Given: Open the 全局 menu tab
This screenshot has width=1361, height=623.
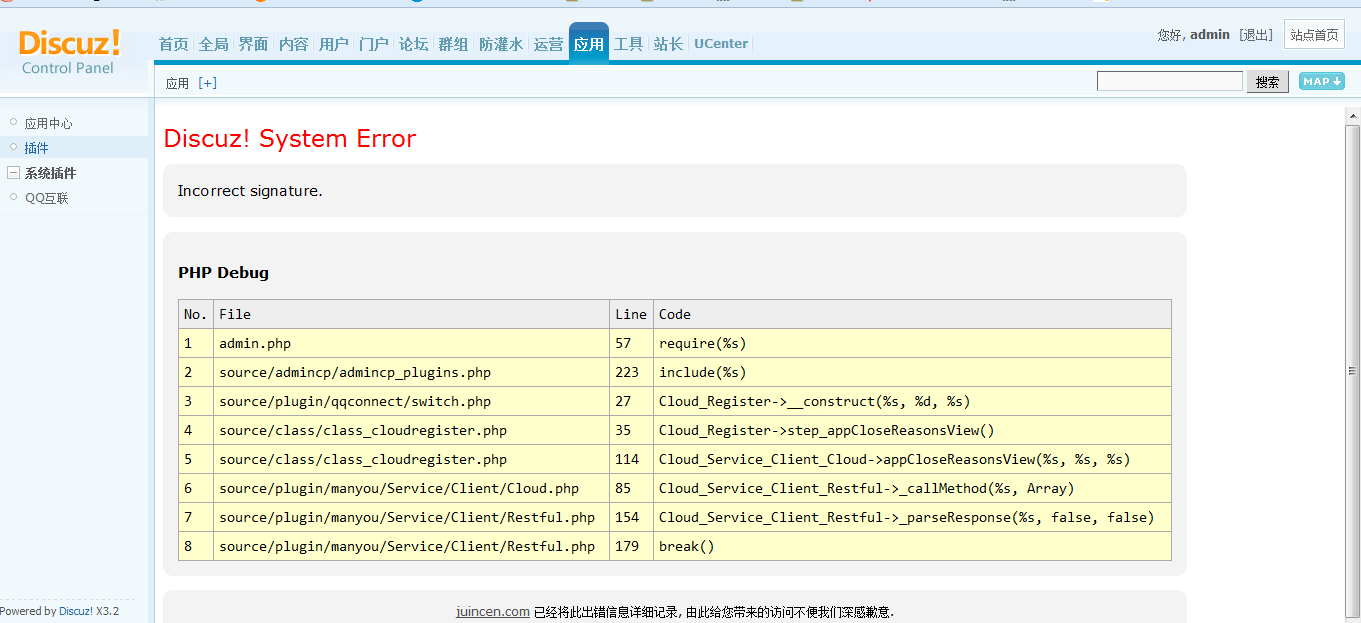Looking at the screenshot, I should [213, 44].
